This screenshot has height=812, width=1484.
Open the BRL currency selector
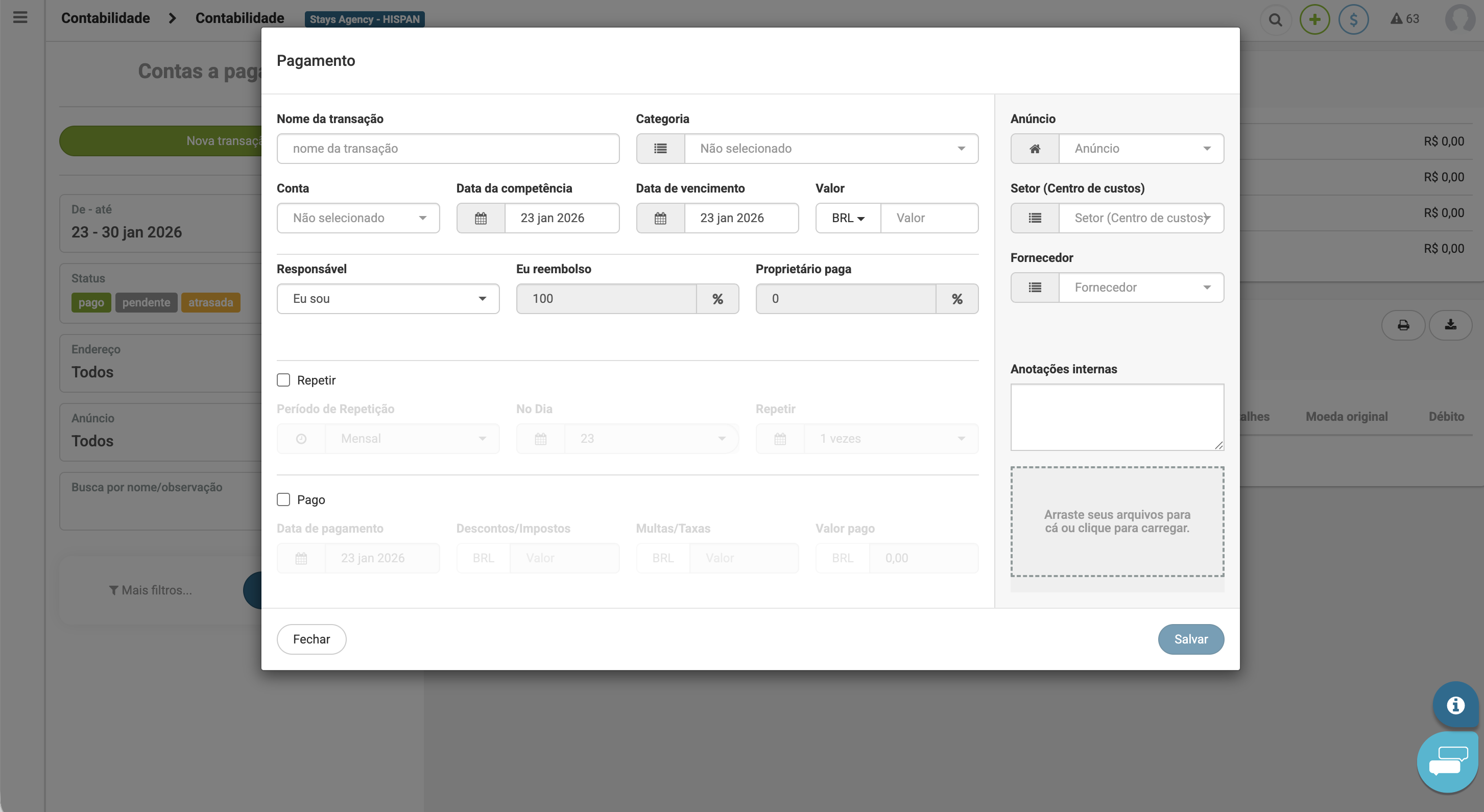point(847,219)
